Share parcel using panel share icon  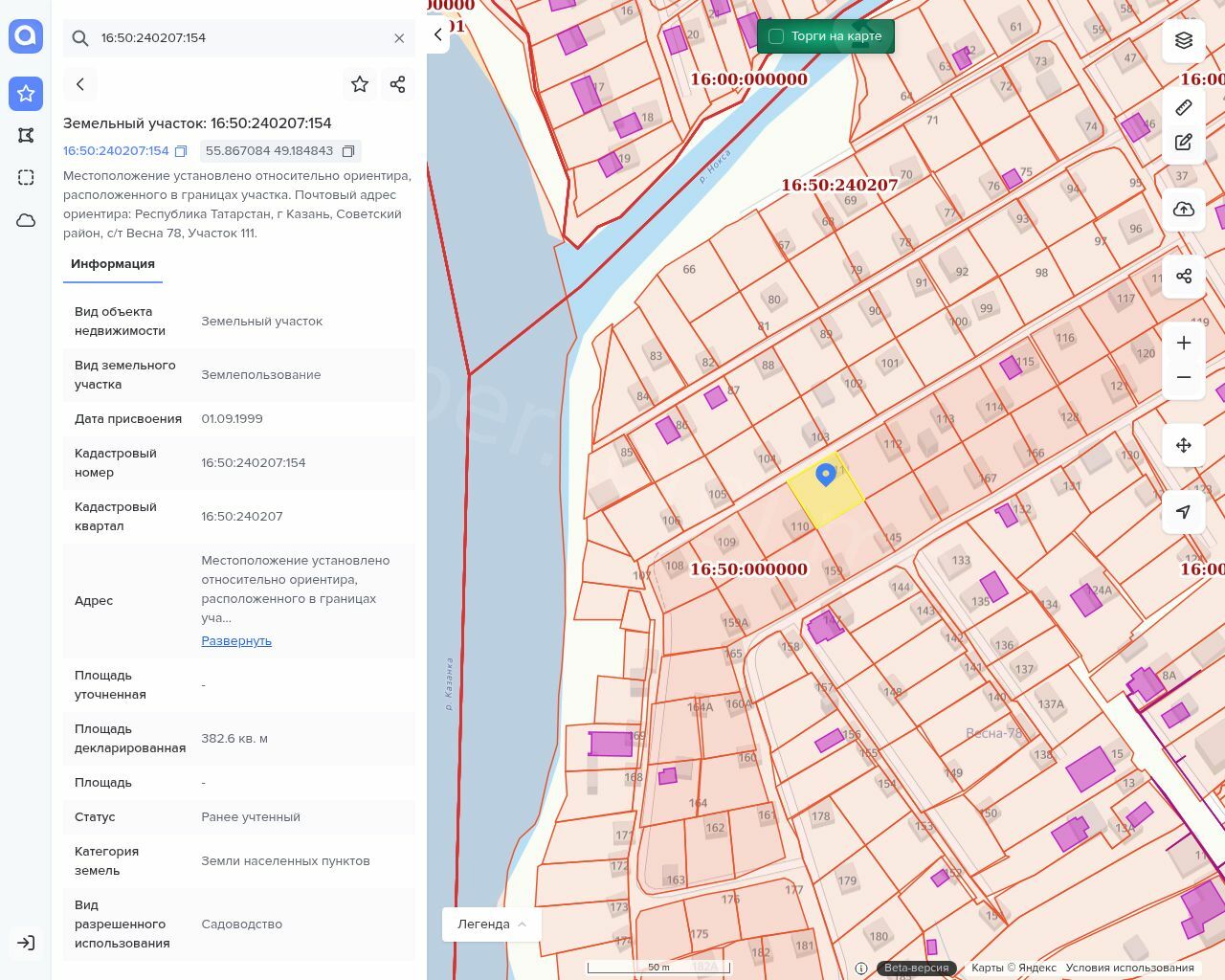click(x=398, y=84)
